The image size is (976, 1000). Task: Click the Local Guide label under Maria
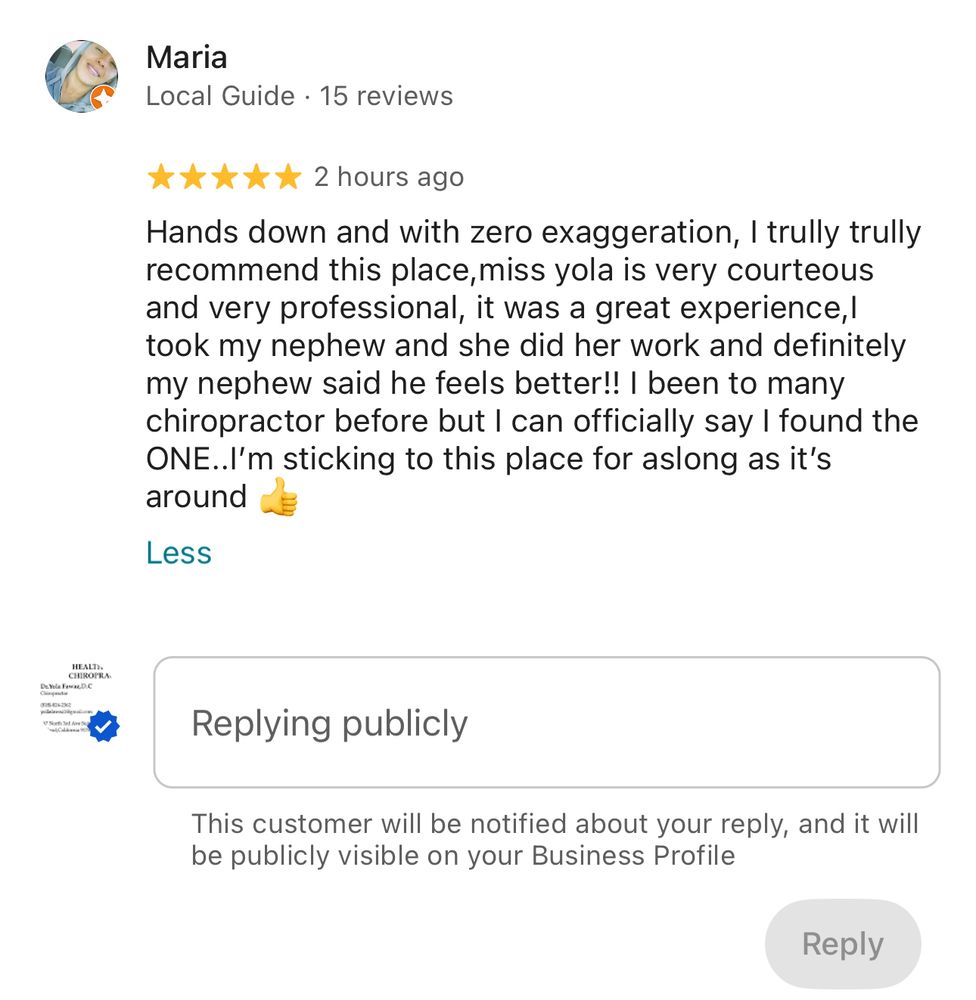point(220,96)
